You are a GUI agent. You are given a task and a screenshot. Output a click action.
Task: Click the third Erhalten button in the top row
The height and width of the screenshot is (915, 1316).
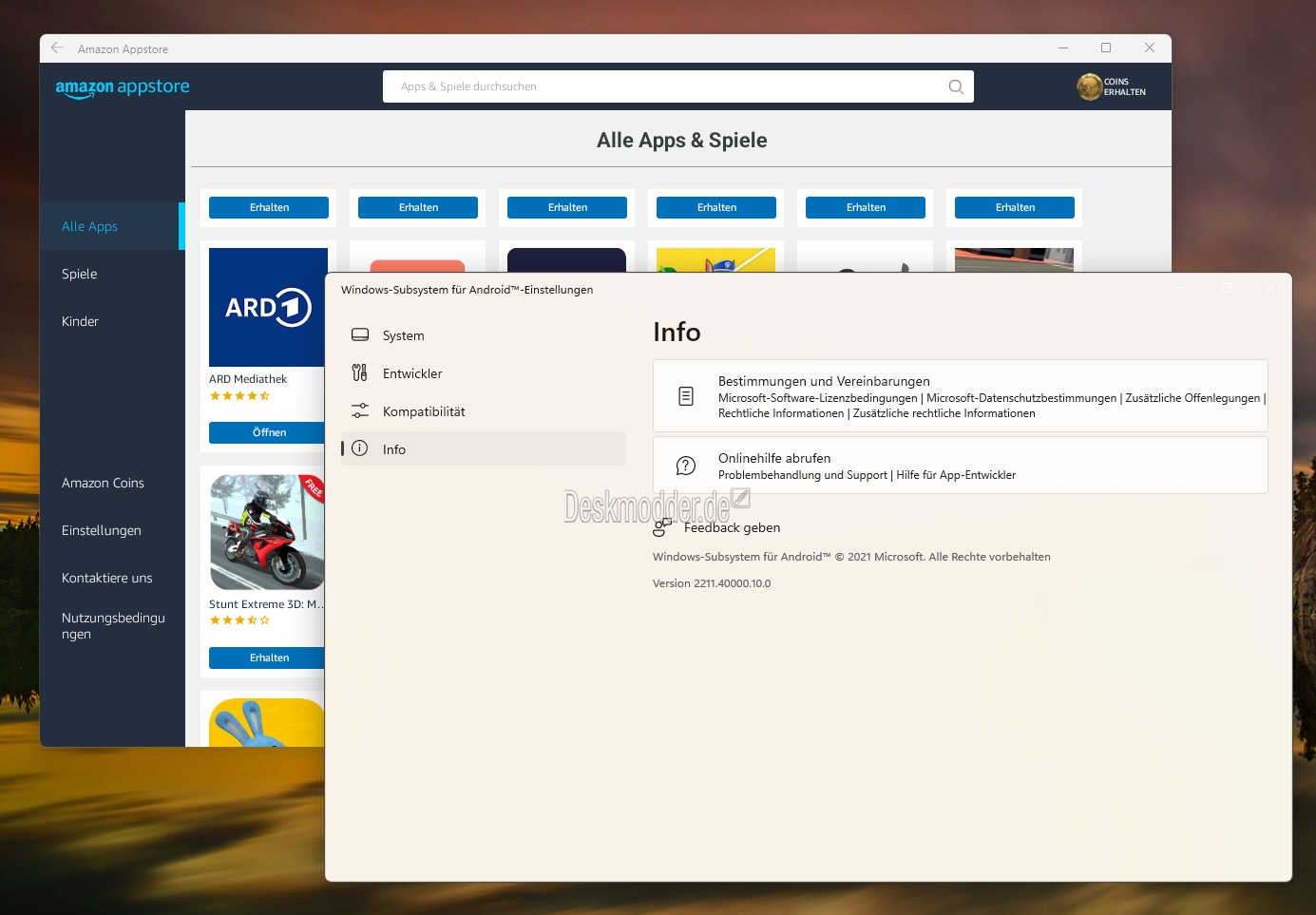(x=567, y=207)
